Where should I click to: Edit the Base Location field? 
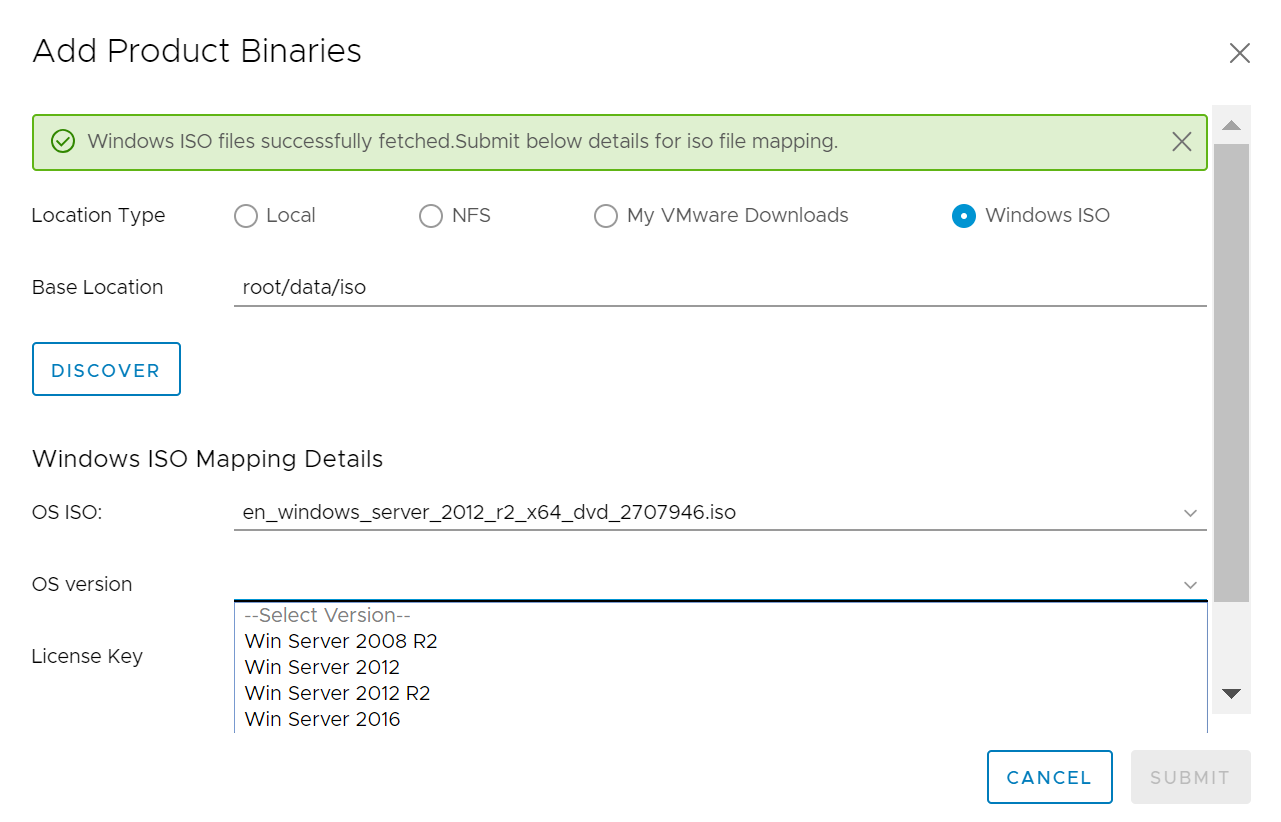point(720,288)
